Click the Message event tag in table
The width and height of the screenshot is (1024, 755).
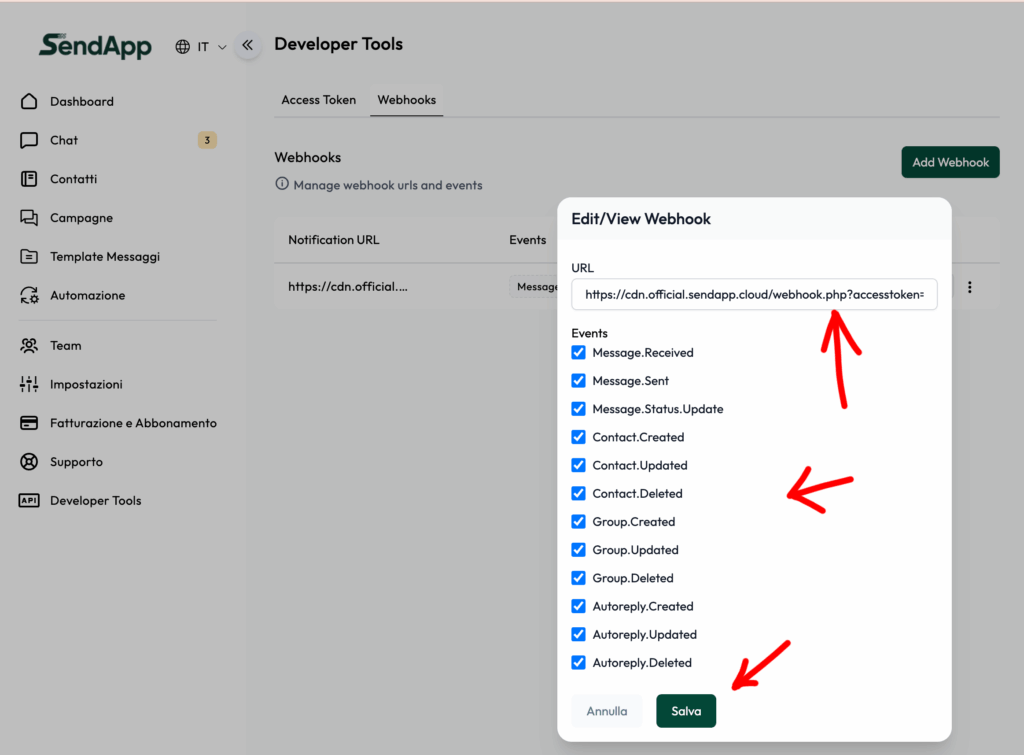(x=534, y=287)
